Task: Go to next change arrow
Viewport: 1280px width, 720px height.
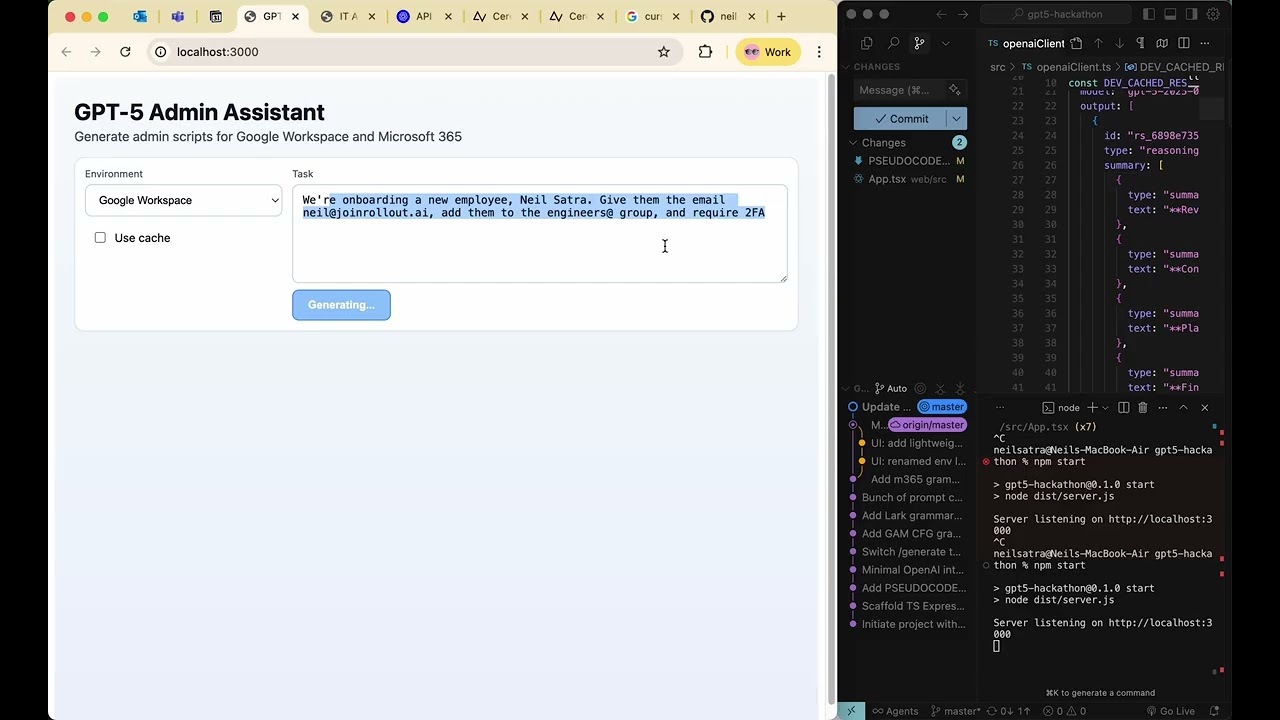Action: 1119,43
